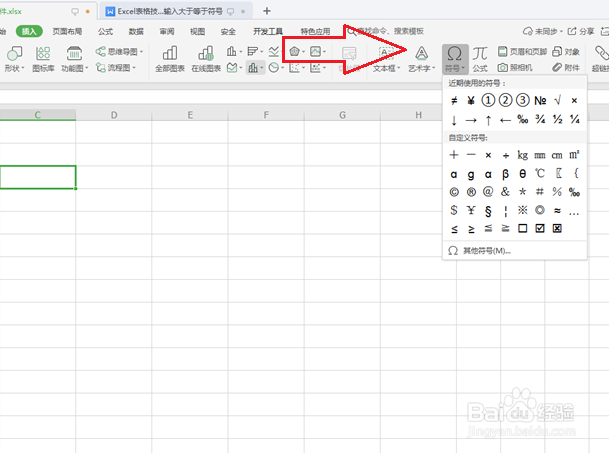Insert the ≈ approximately equal symbol
This screenshot has height=453, width=610.
(x=557, y=211)
